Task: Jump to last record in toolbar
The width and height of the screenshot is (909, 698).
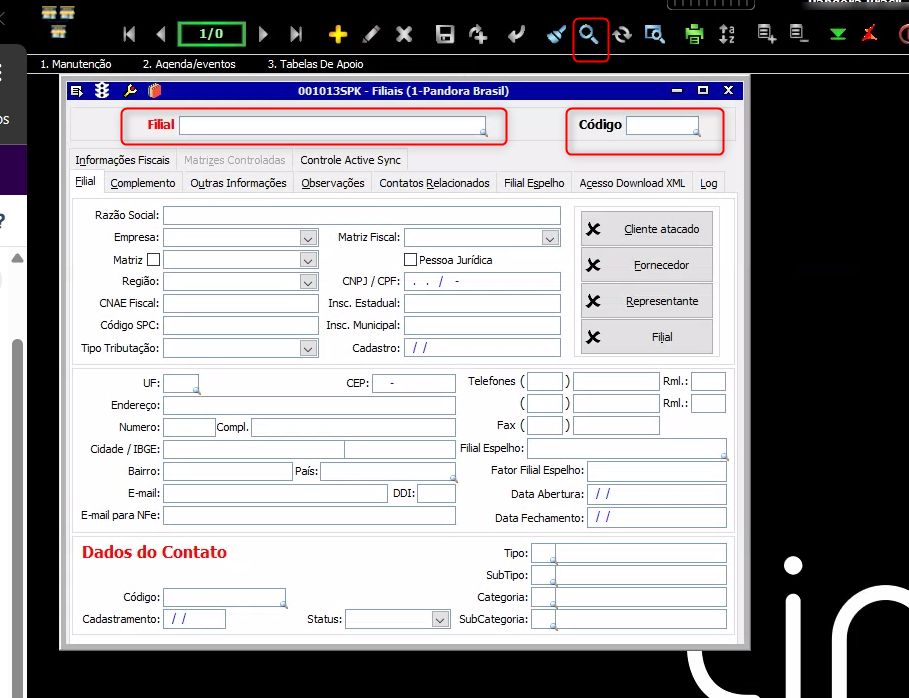Action: point(296,34)
